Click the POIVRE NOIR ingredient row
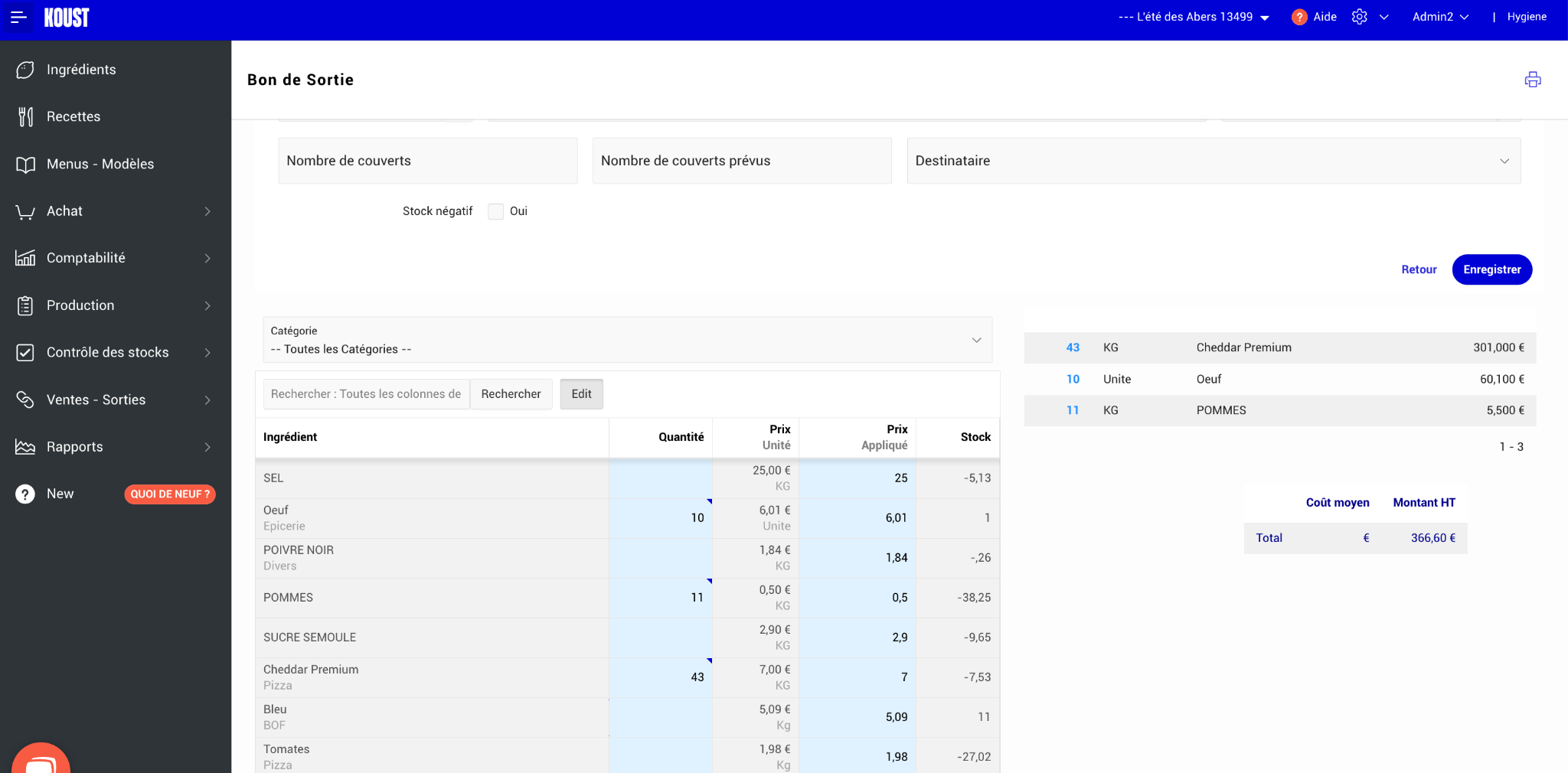 pos(627,558)
